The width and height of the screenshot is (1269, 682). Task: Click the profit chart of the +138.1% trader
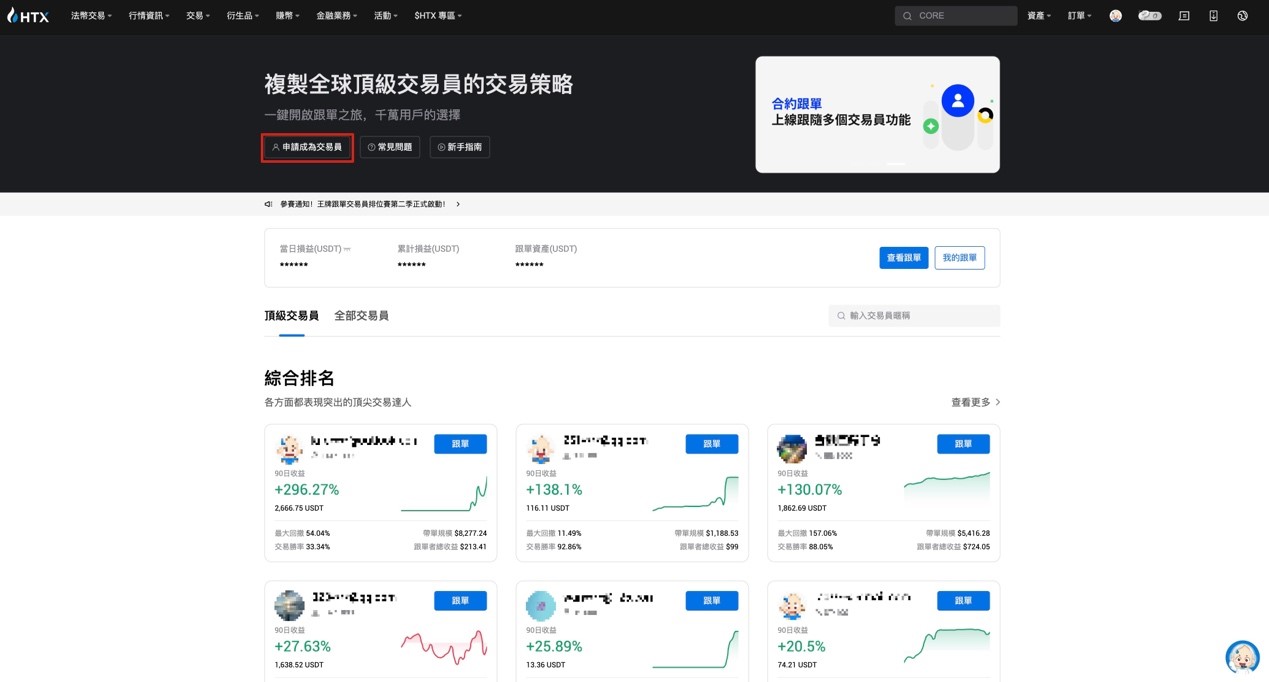click(x=695, y=493)
